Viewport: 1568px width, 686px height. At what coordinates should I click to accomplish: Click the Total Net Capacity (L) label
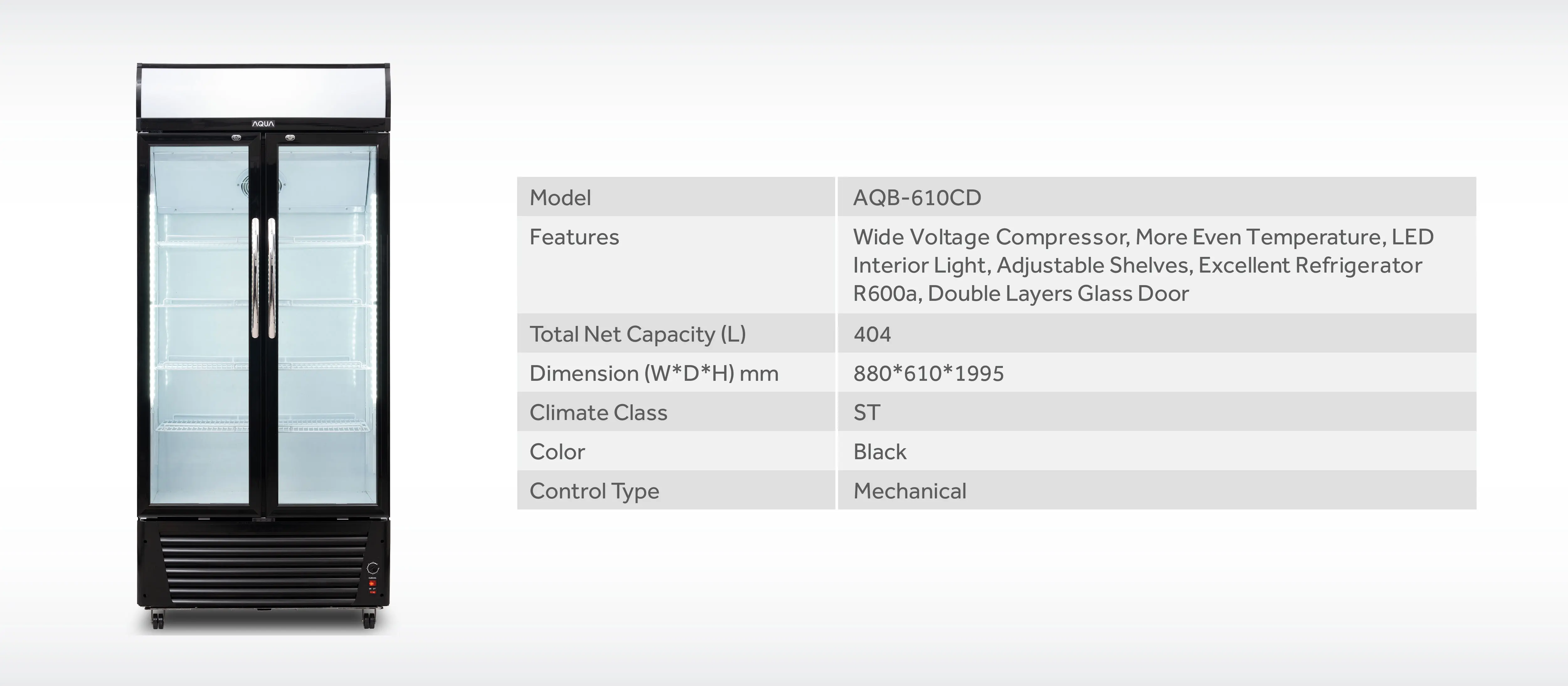[637, 334]
